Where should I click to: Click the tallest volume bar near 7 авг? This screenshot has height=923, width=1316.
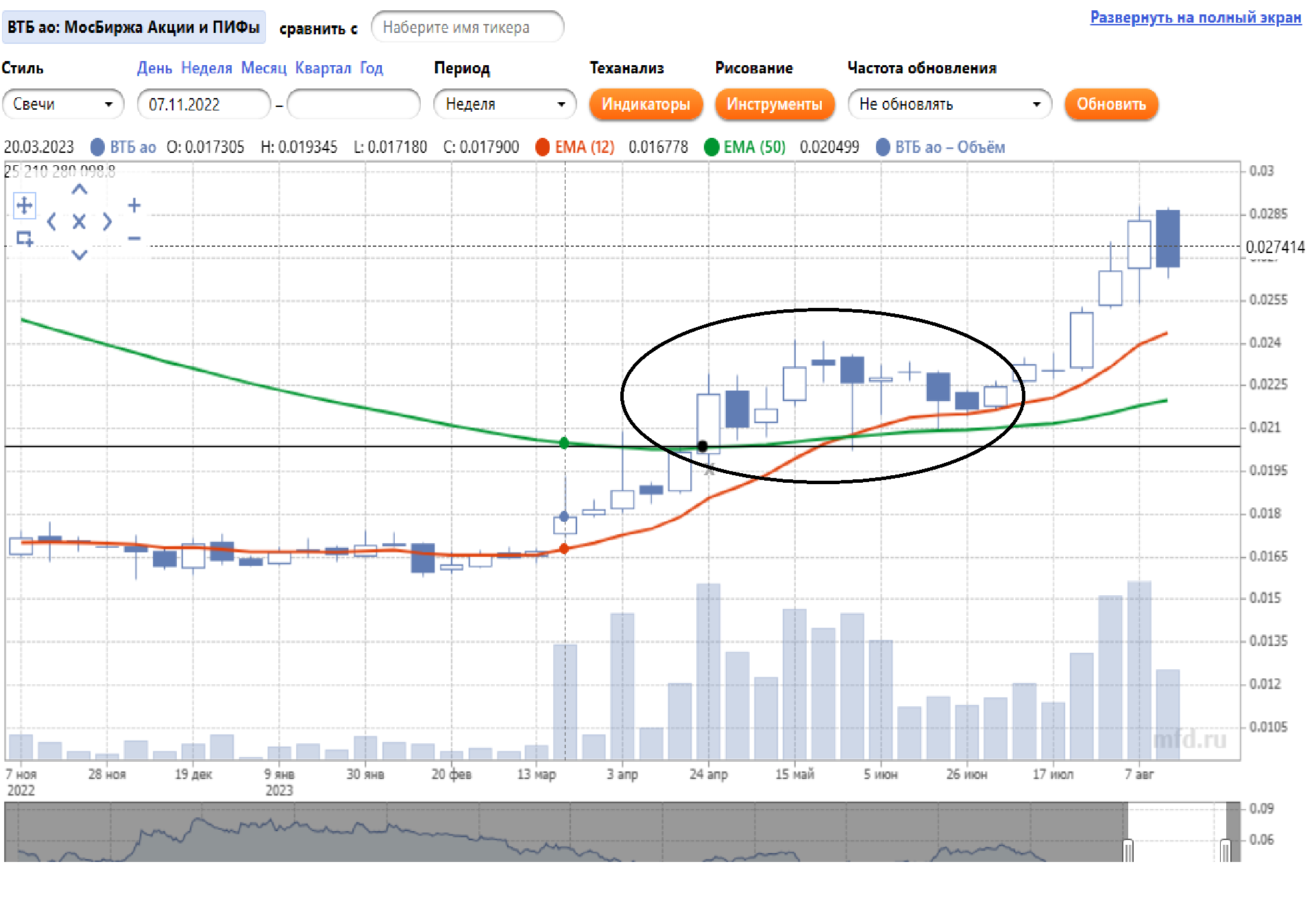pyautogui.click(x=1139, y=670)
